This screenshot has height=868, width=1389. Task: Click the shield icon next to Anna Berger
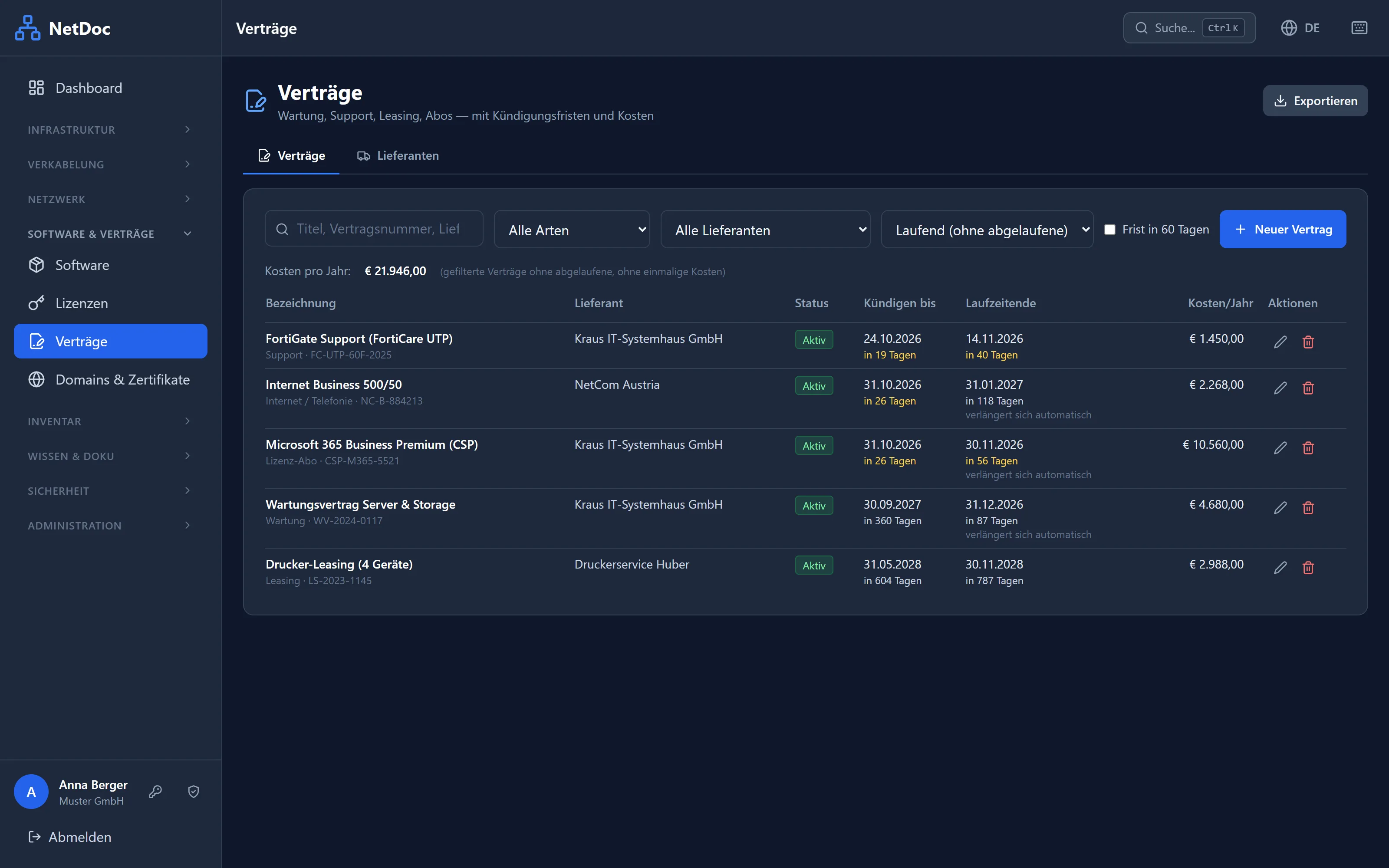coord(194,792)
